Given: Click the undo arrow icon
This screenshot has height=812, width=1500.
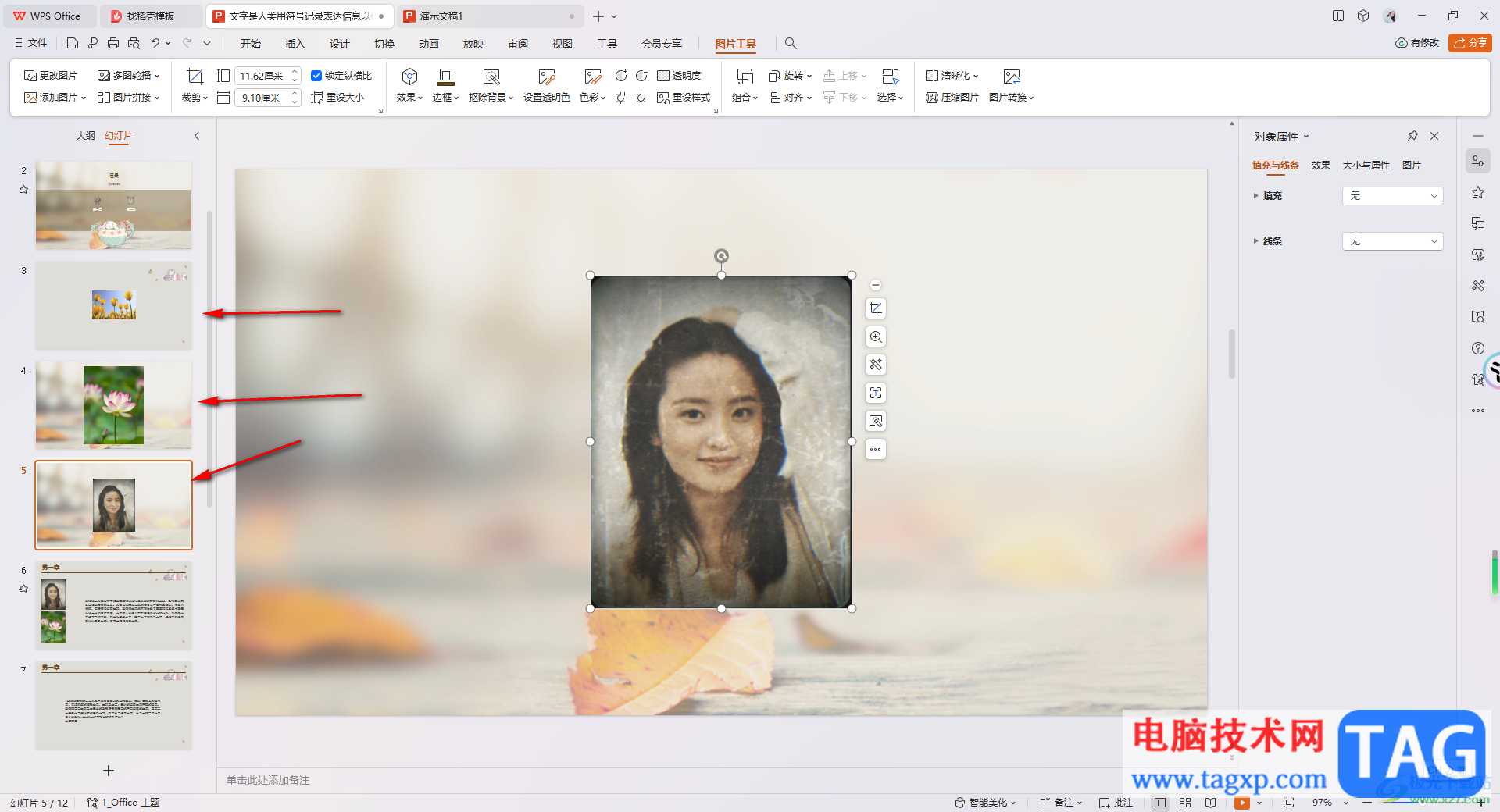Looking at the screenshot, I should [x=155, y=44].
